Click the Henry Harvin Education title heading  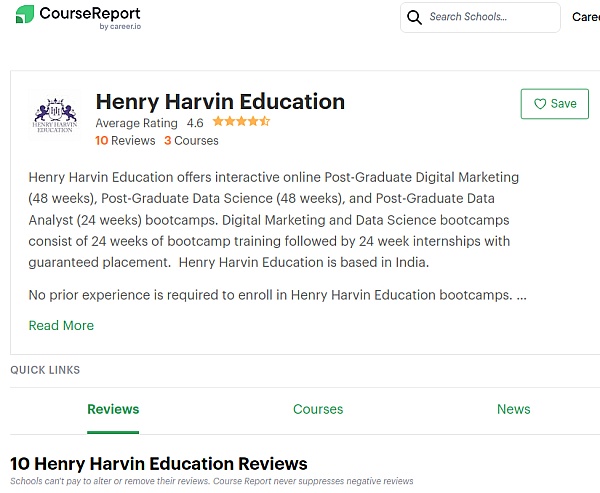tap(220, 101)
